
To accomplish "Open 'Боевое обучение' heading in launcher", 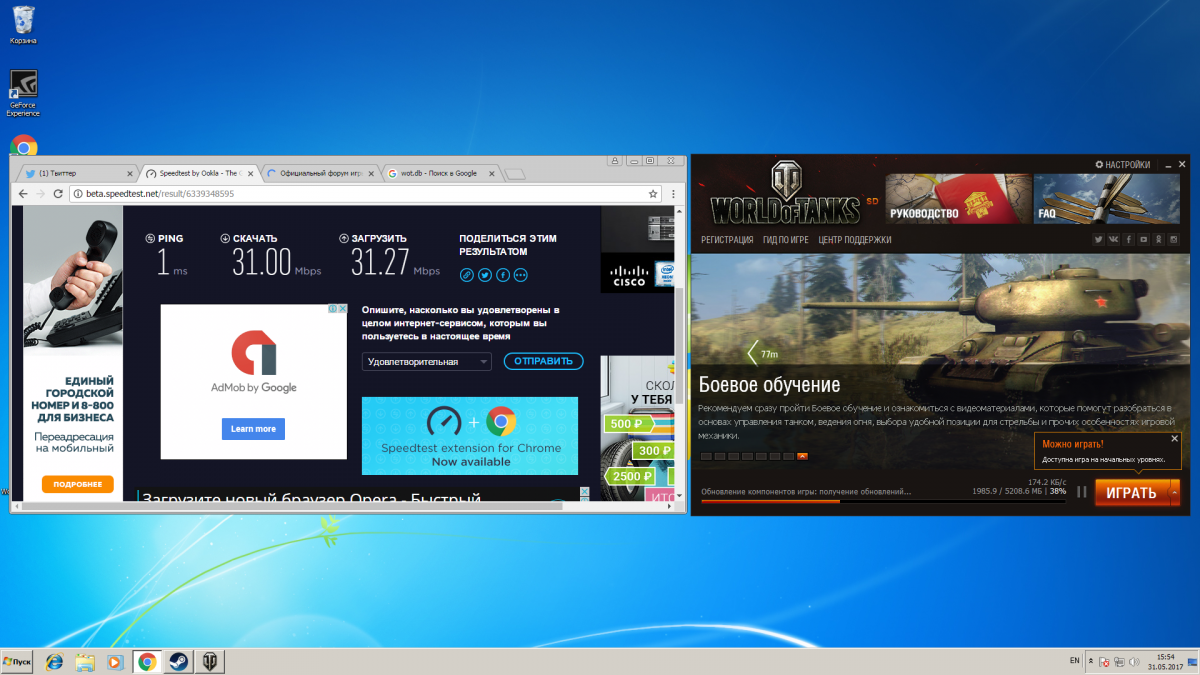I will (x=769, y=385).
